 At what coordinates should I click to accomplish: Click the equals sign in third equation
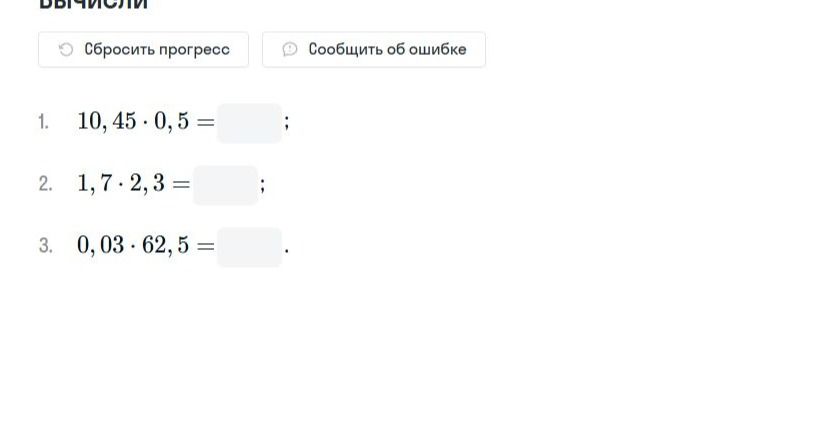(x=205, y=247)
